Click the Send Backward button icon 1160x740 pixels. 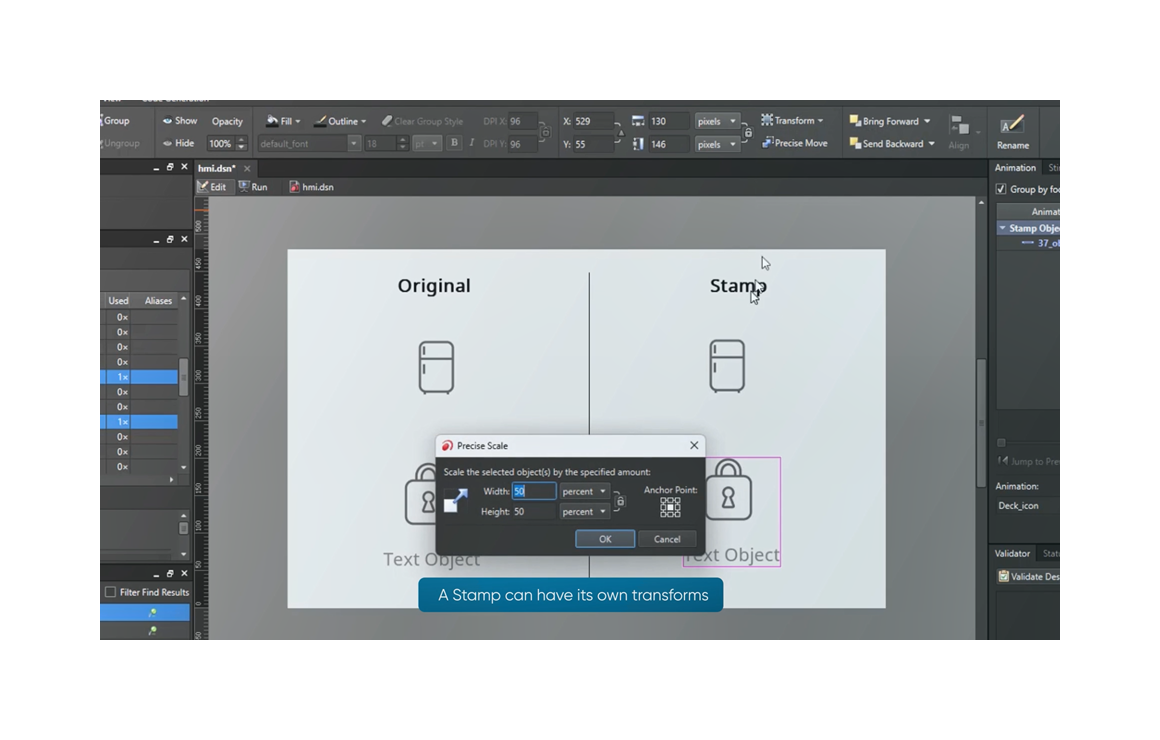coord(855,143)
